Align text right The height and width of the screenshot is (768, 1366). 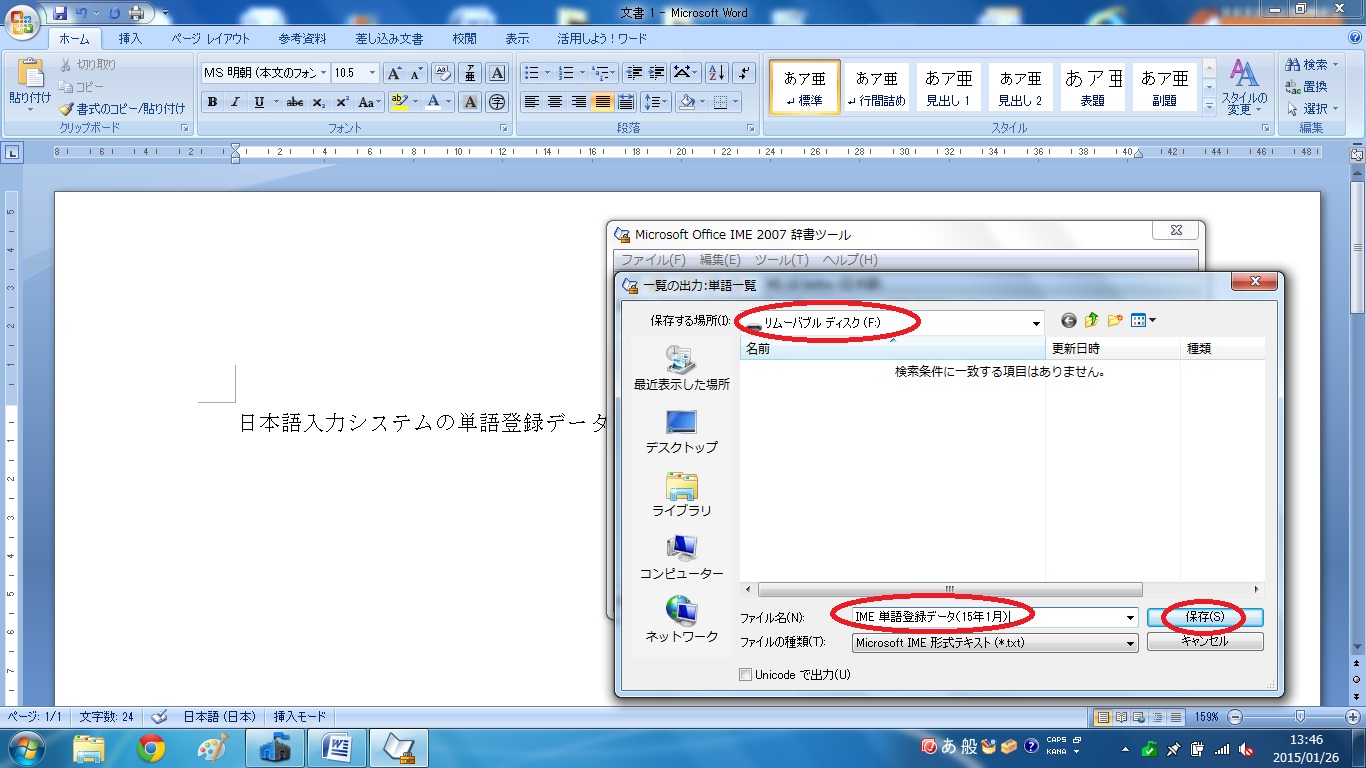pos(578,102)
